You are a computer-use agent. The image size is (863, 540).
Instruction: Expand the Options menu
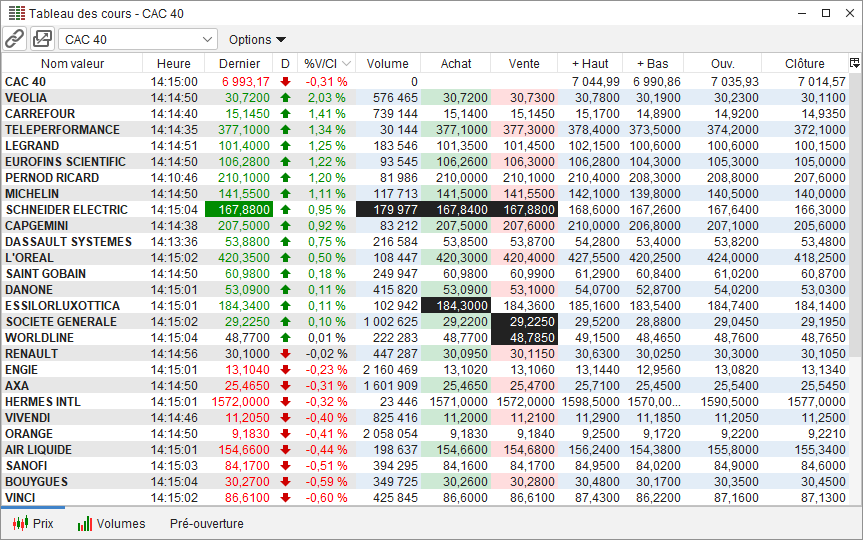(257, 40)
